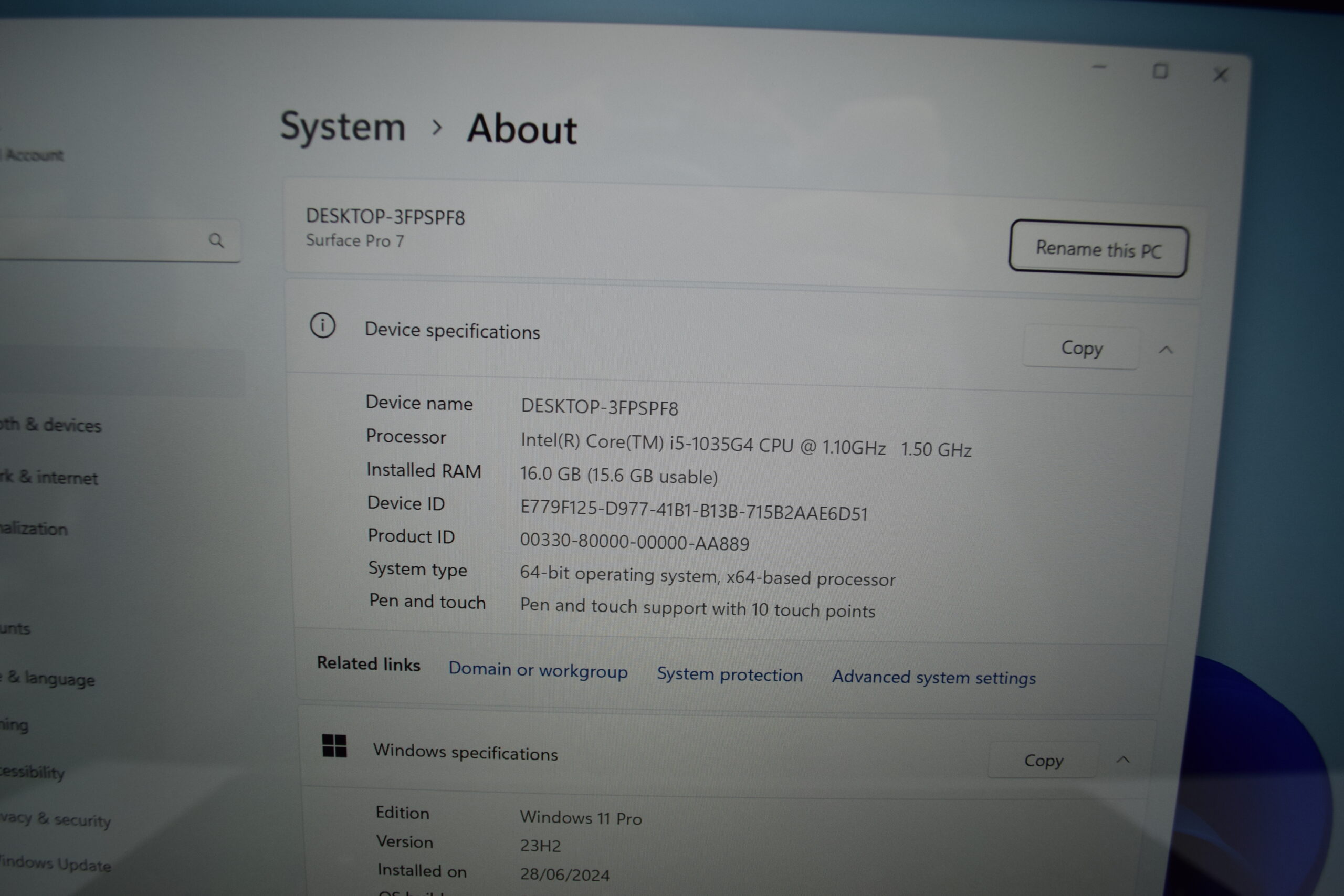The height and width of the screenshot is (896, 1344).
Task: Click the About page title
Action: [522, 129]
